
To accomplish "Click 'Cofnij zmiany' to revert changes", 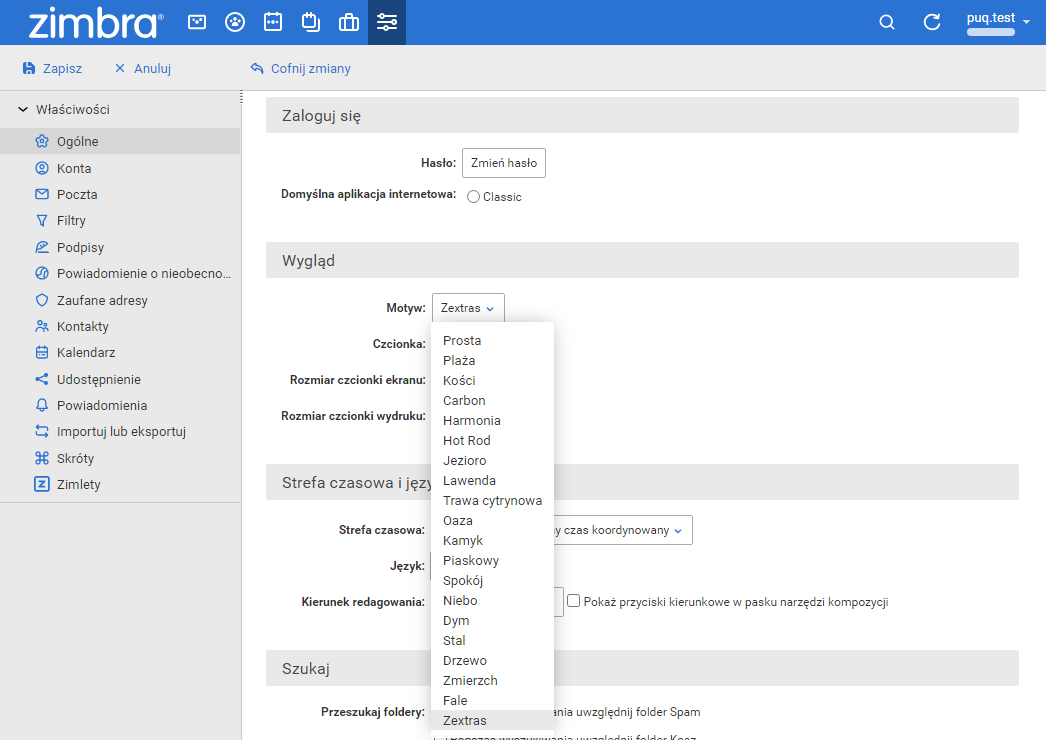I will (x=300, y=69).
